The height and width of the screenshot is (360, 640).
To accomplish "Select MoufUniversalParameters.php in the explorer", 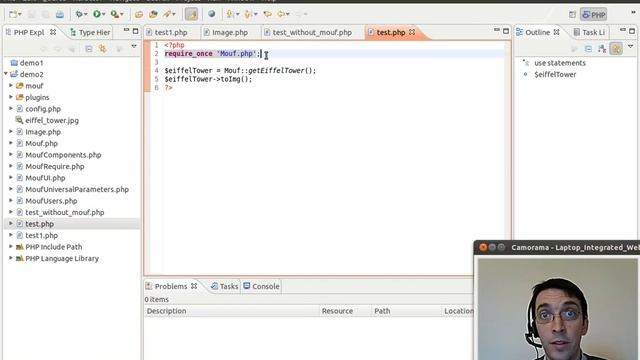I will [x=77, y=189].
